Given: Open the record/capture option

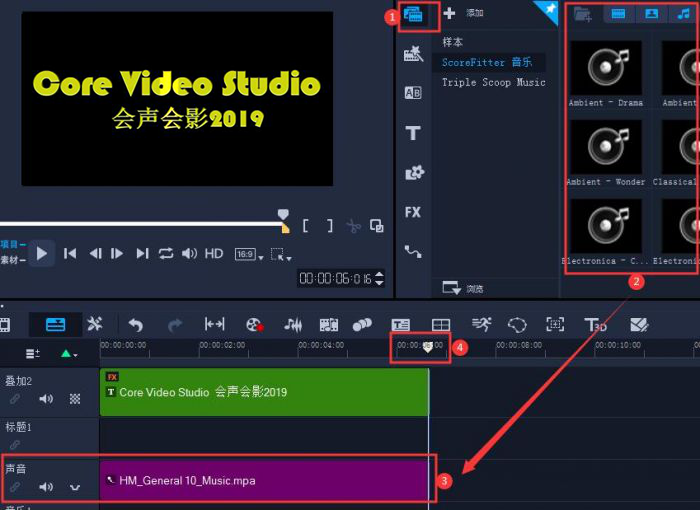Looking at the screenshot, I should [x=254, y=325].
